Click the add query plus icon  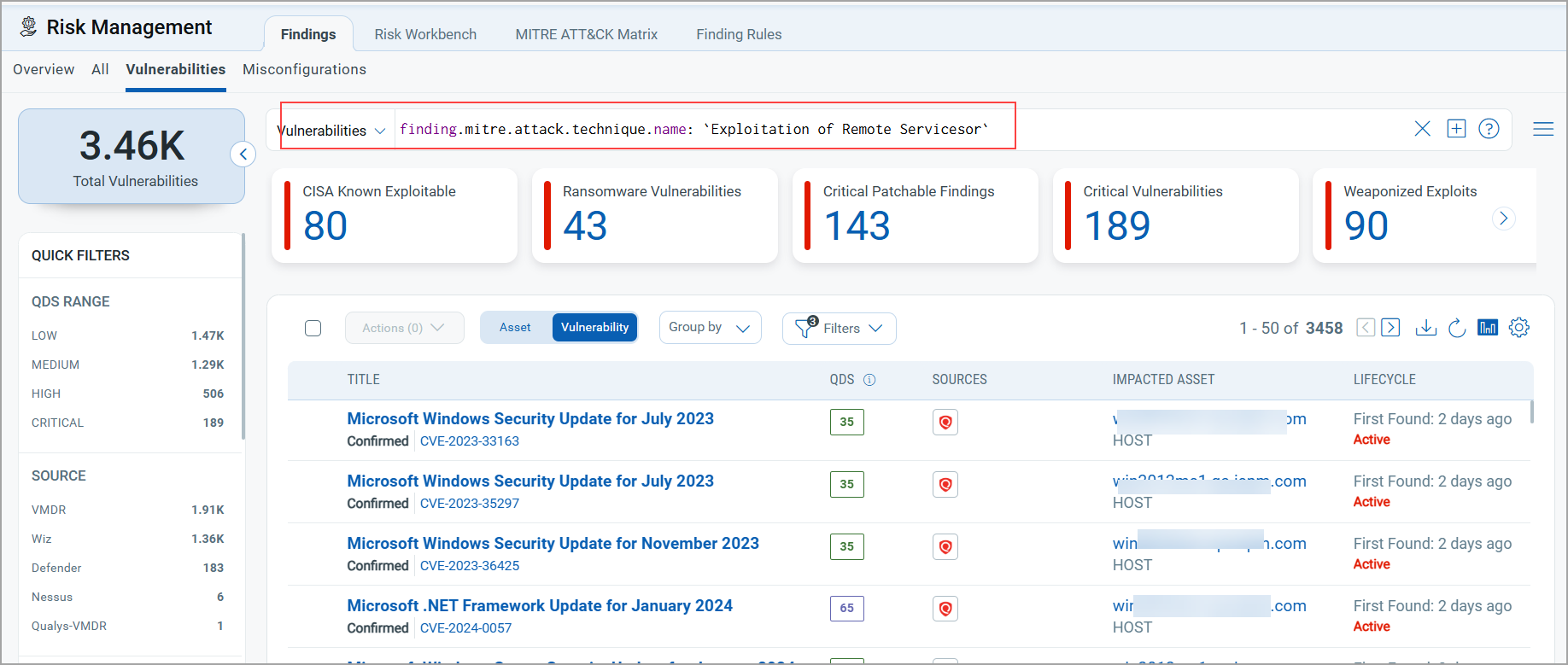click(x=1456, y=129)
